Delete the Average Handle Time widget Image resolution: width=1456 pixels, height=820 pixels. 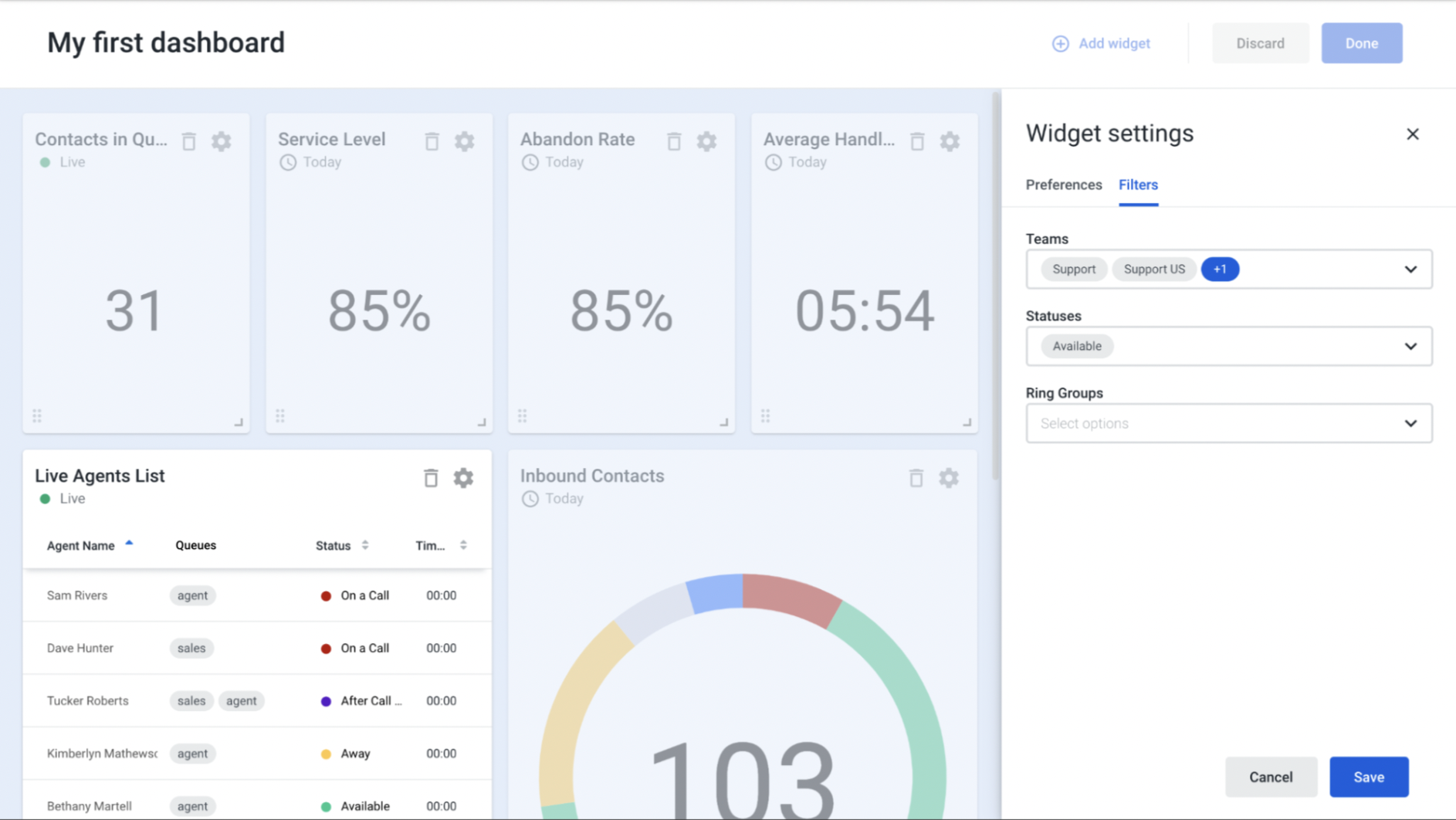point(917,141)
